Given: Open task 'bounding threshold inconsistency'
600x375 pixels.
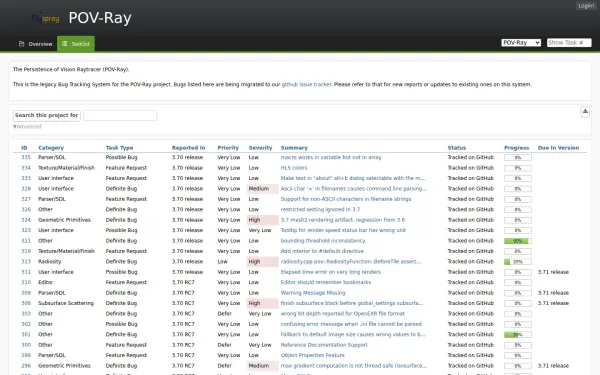Looking at the screenshot, I should pos(323,241).
